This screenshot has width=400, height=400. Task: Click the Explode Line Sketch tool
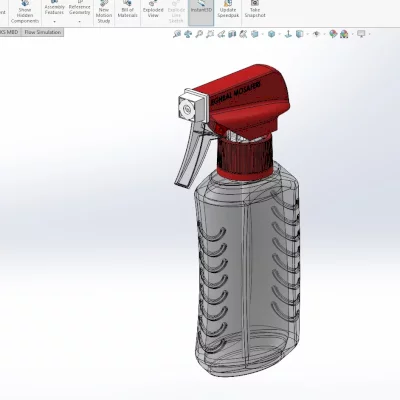coord(176,13)
